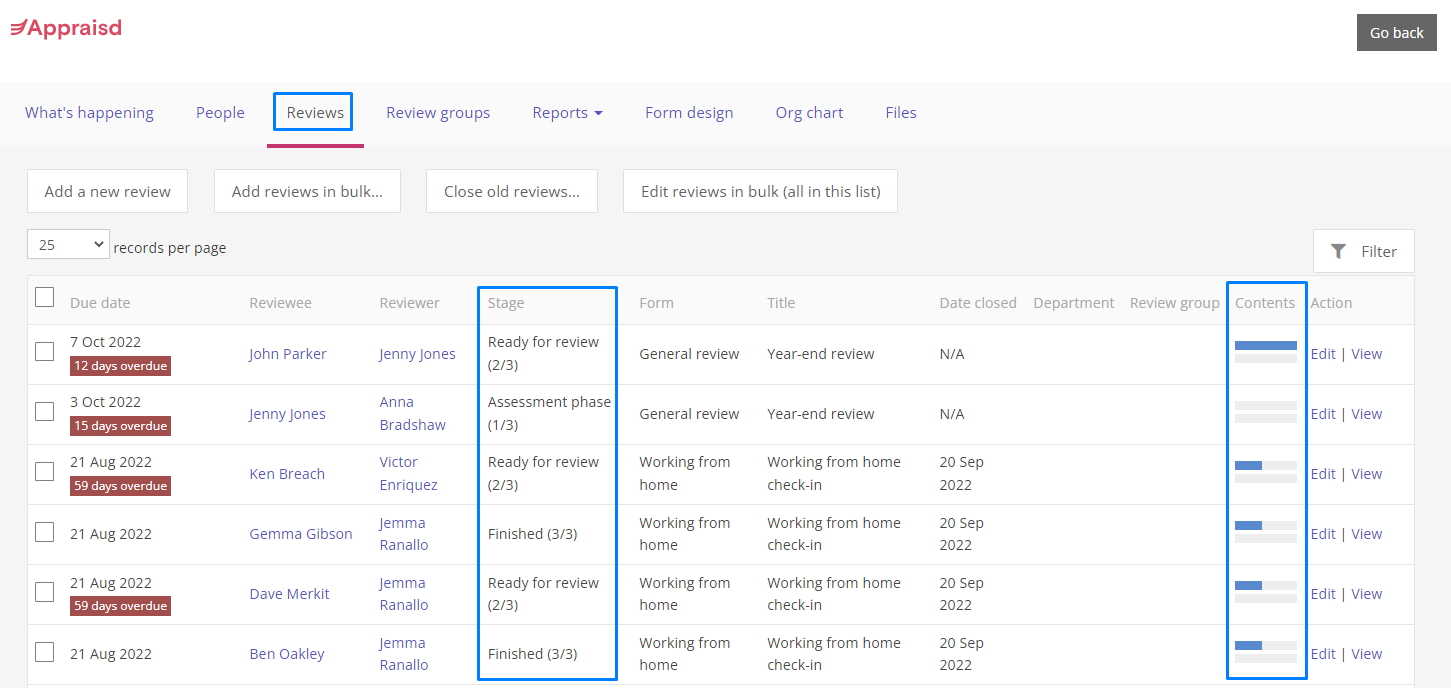Click Add a new review
The width and height of the screenshot is (1451, 688).
coord(107,191)
